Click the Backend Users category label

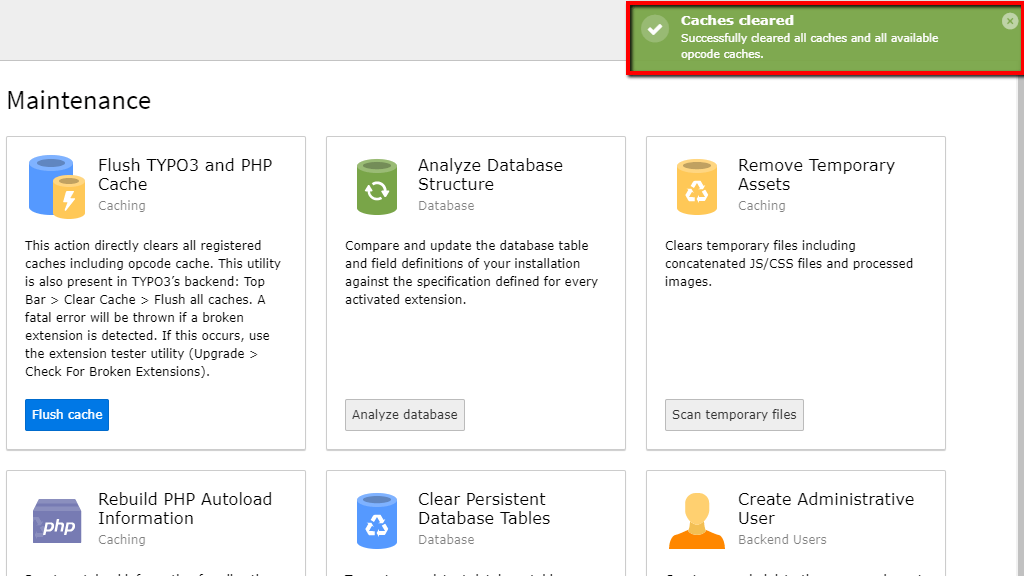[x=782, y=539]
